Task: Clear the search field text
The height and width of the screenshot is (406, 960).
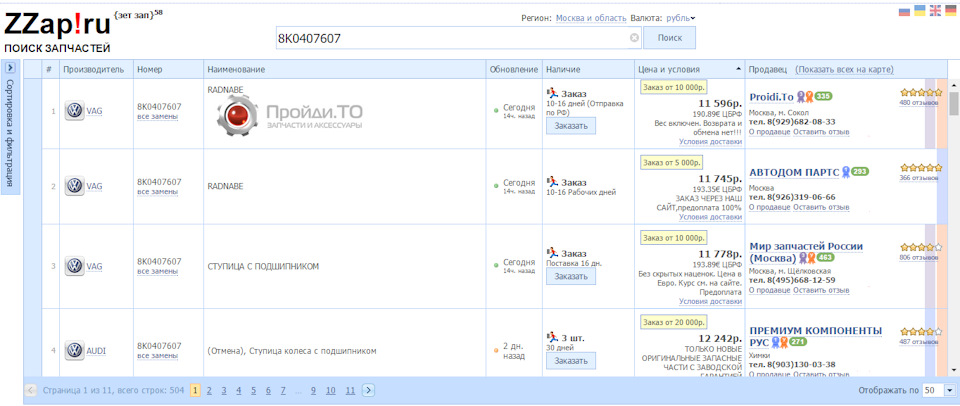Action: 634,38
